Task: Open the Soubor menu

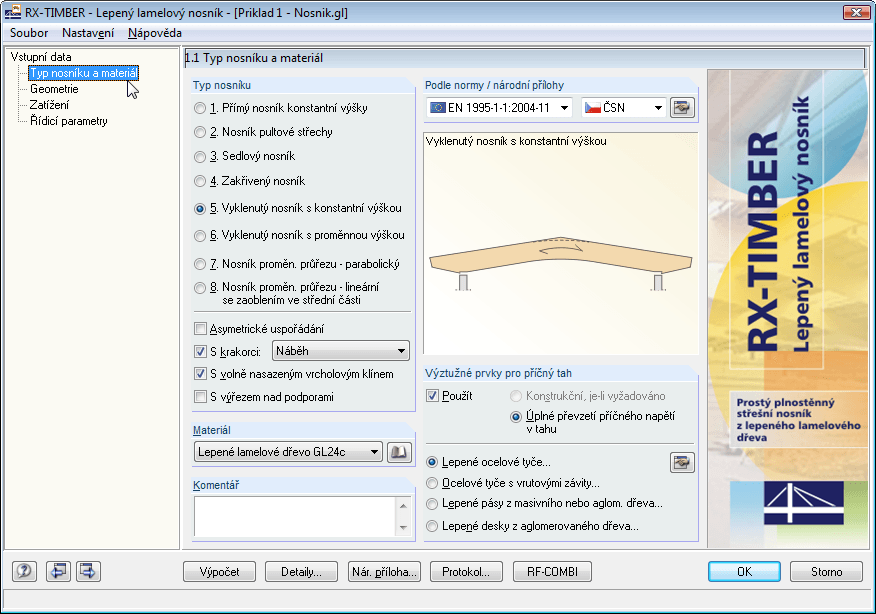Action: [29, 33]
